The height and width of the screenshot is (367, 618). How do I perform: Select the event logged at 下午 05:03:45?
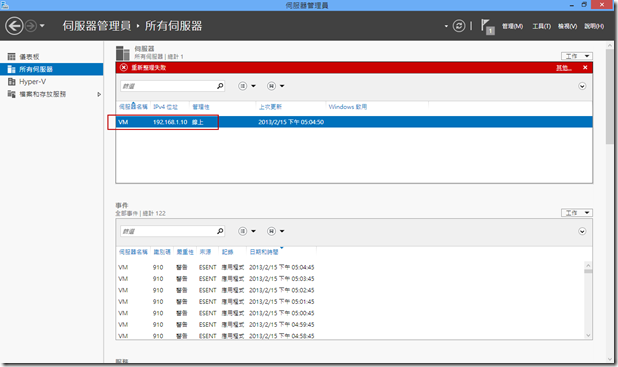click(350, 279)
